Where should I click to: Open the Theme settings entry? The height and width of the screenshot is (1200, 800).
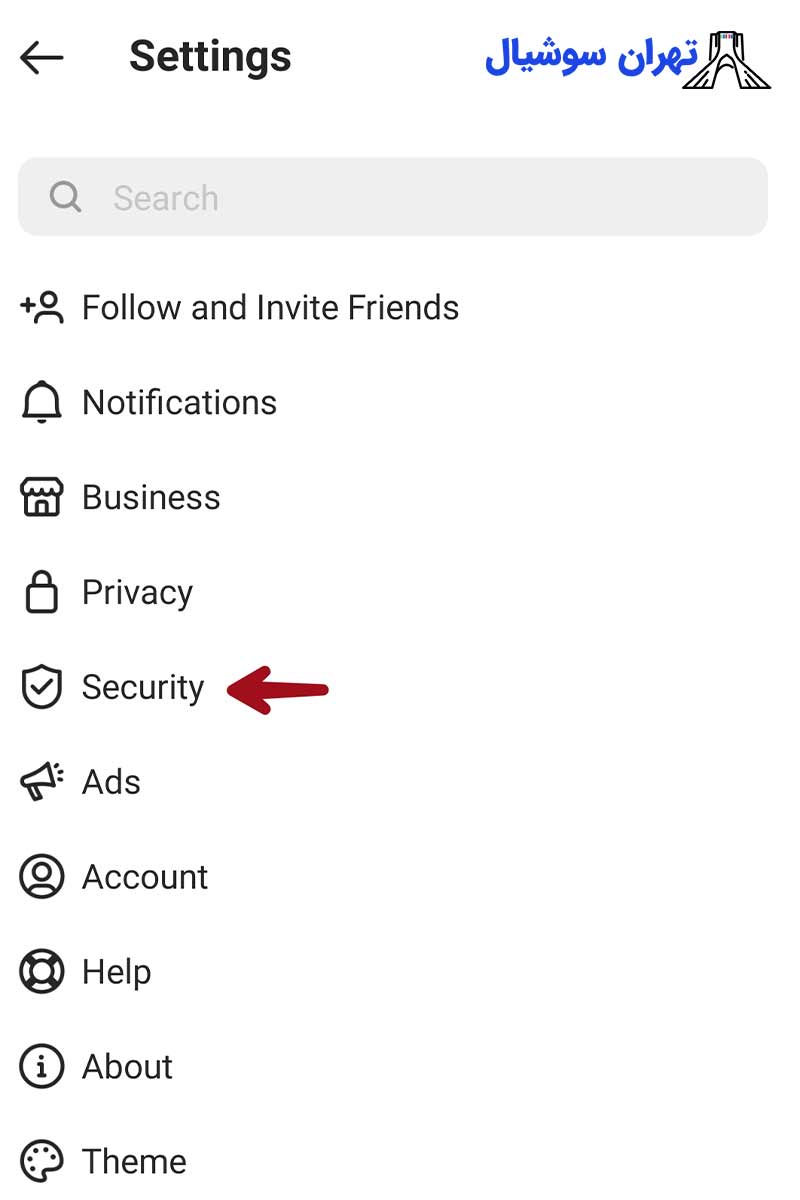click(x=134, y=1162)
